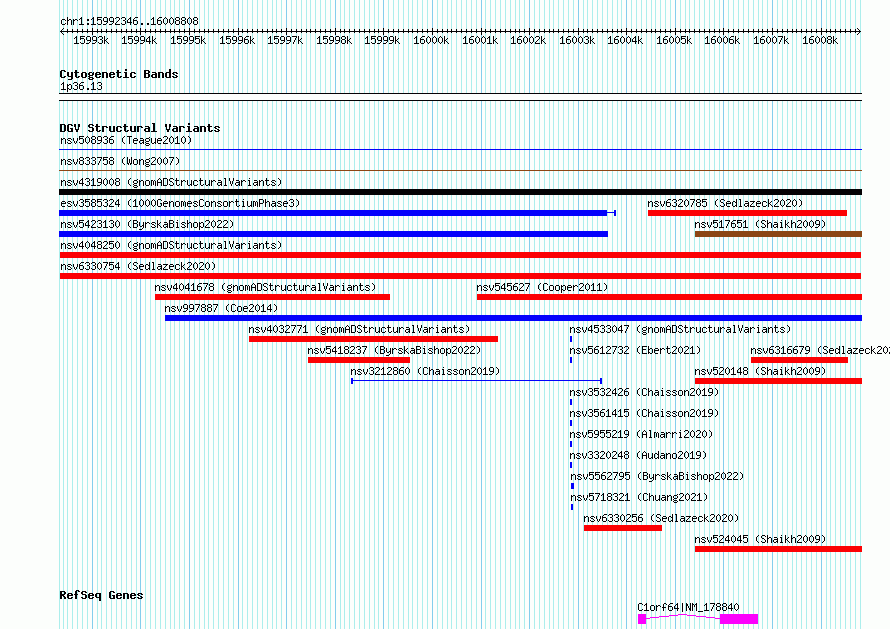Viewport: 890px width, 629px height.
Task: Click the nsv4032771 (gnomADStructuralVariants) label
Action: (359, 329)
